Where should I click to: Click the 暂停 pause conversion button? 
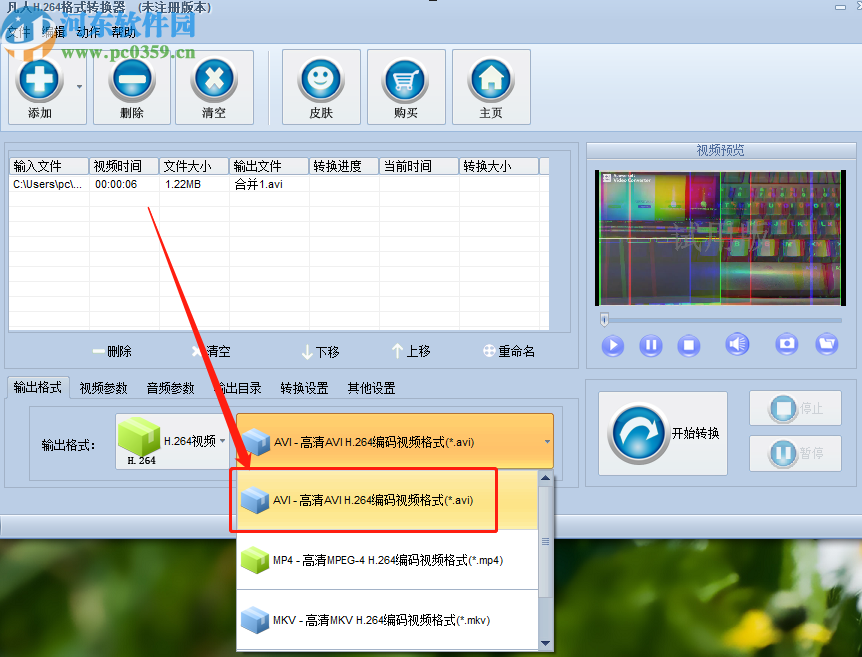pos(795,453)
